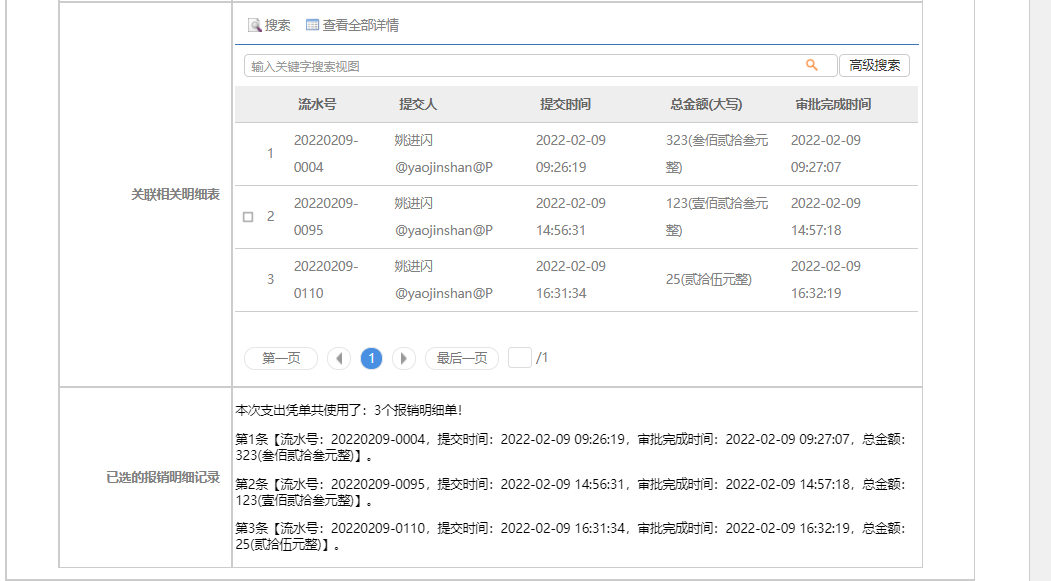Click the 输入关键字搜索视图 search field
The image size is (1051, 581).
click(520, 66)
